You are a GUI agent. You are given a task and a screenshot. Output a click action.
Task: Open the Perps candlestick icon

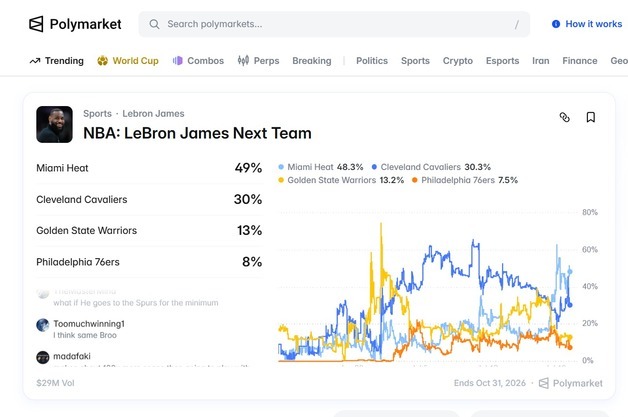coord(243,60)
